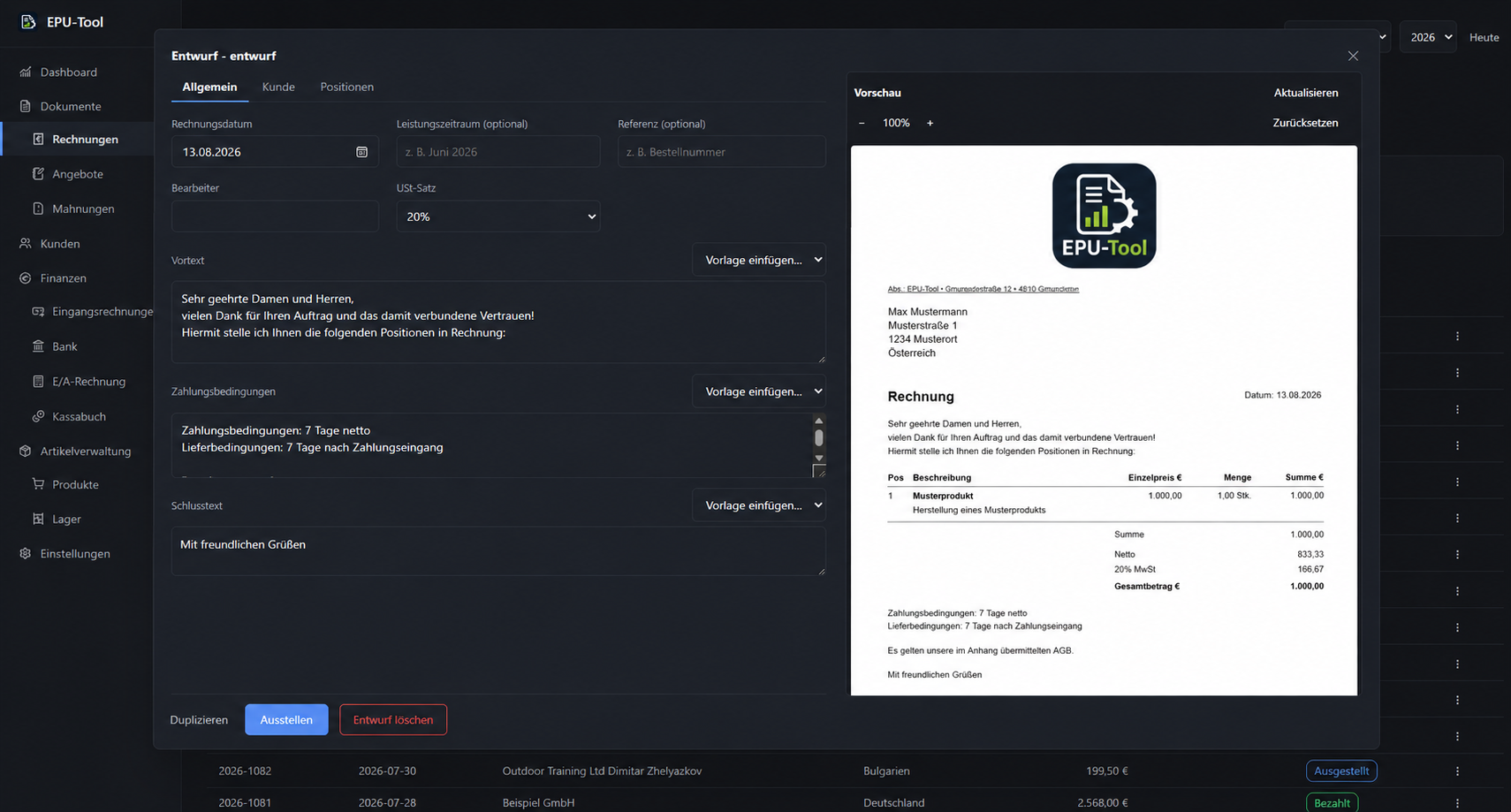Click the zoom in plus icon in preview
Viewport: 1511px width, 812px height.
(x=930, y=123)
